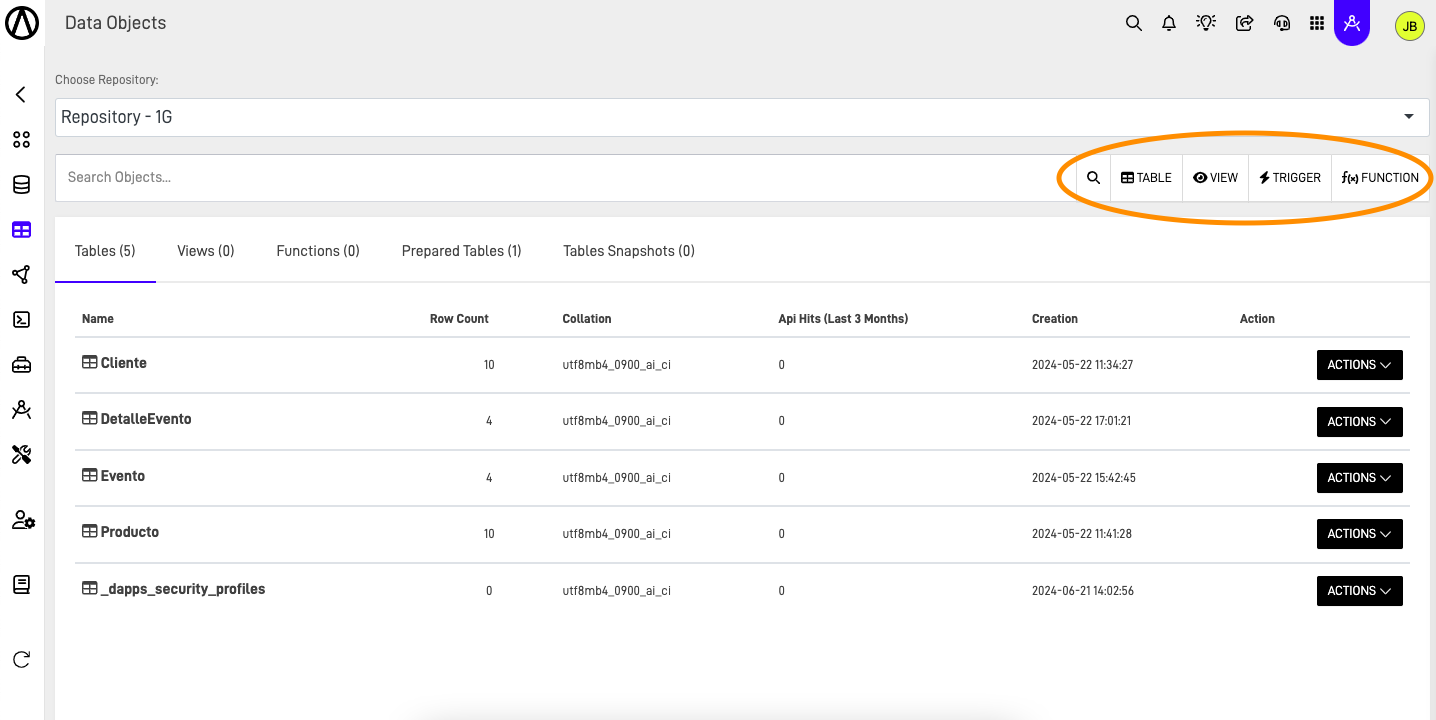Select the Tables (5) tab

tap(105, 251)
